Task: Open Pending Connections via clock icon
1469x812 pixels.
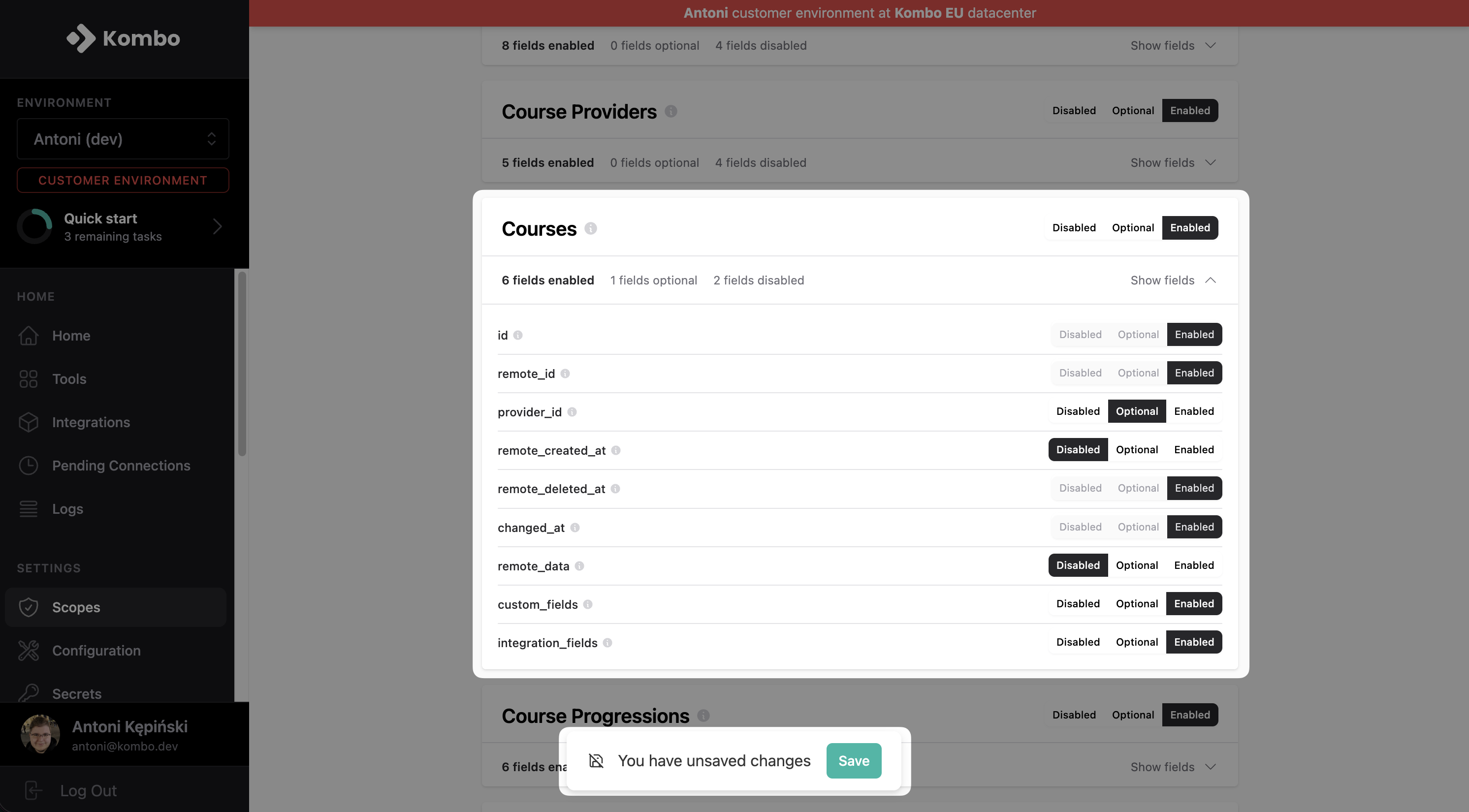Action: pos(29,466)
